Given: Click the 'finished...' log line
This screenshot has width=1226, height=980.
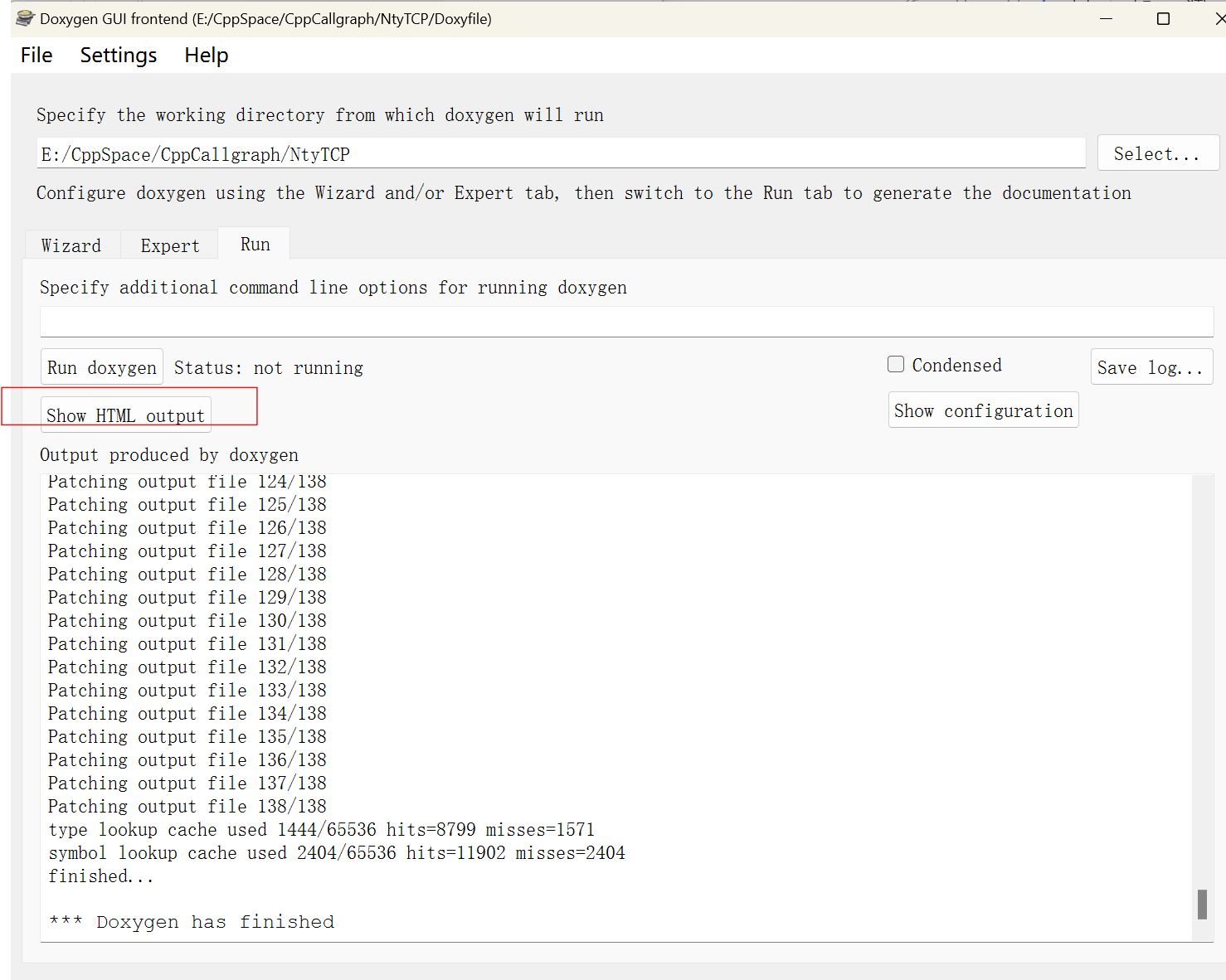Looking at the screenshot, I should (x=101, y=876).
